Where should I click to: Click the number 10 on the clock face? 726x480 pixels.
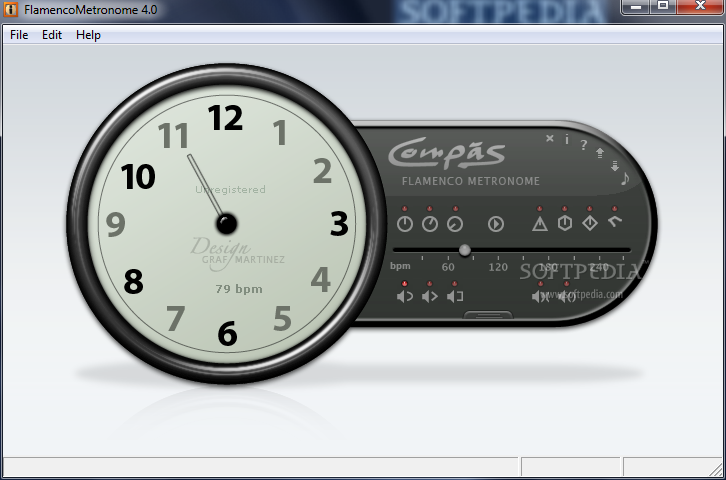coord(138,177)
